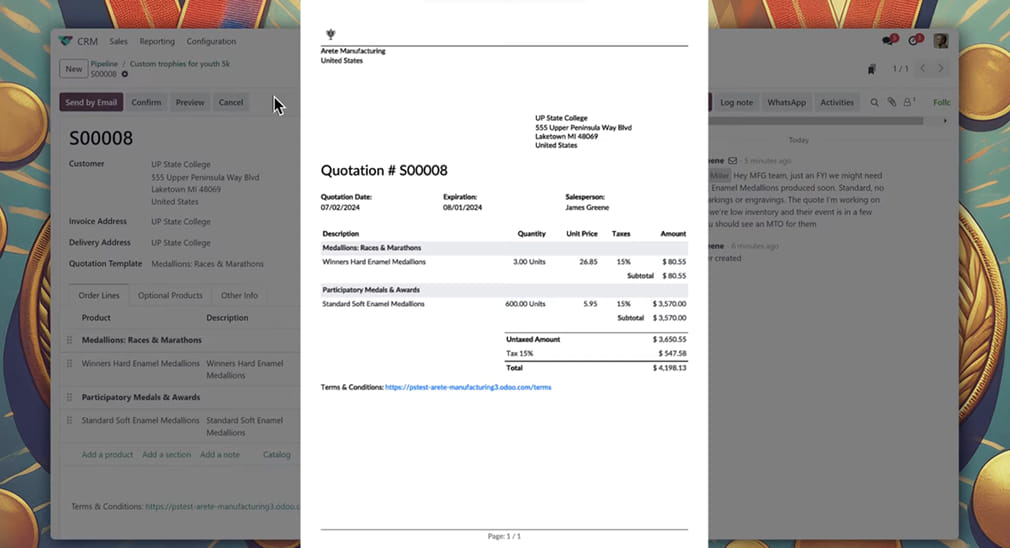Click the user avatar in top bar
This screenshot has height=548, width=1010.
click(x=941, y=41)
